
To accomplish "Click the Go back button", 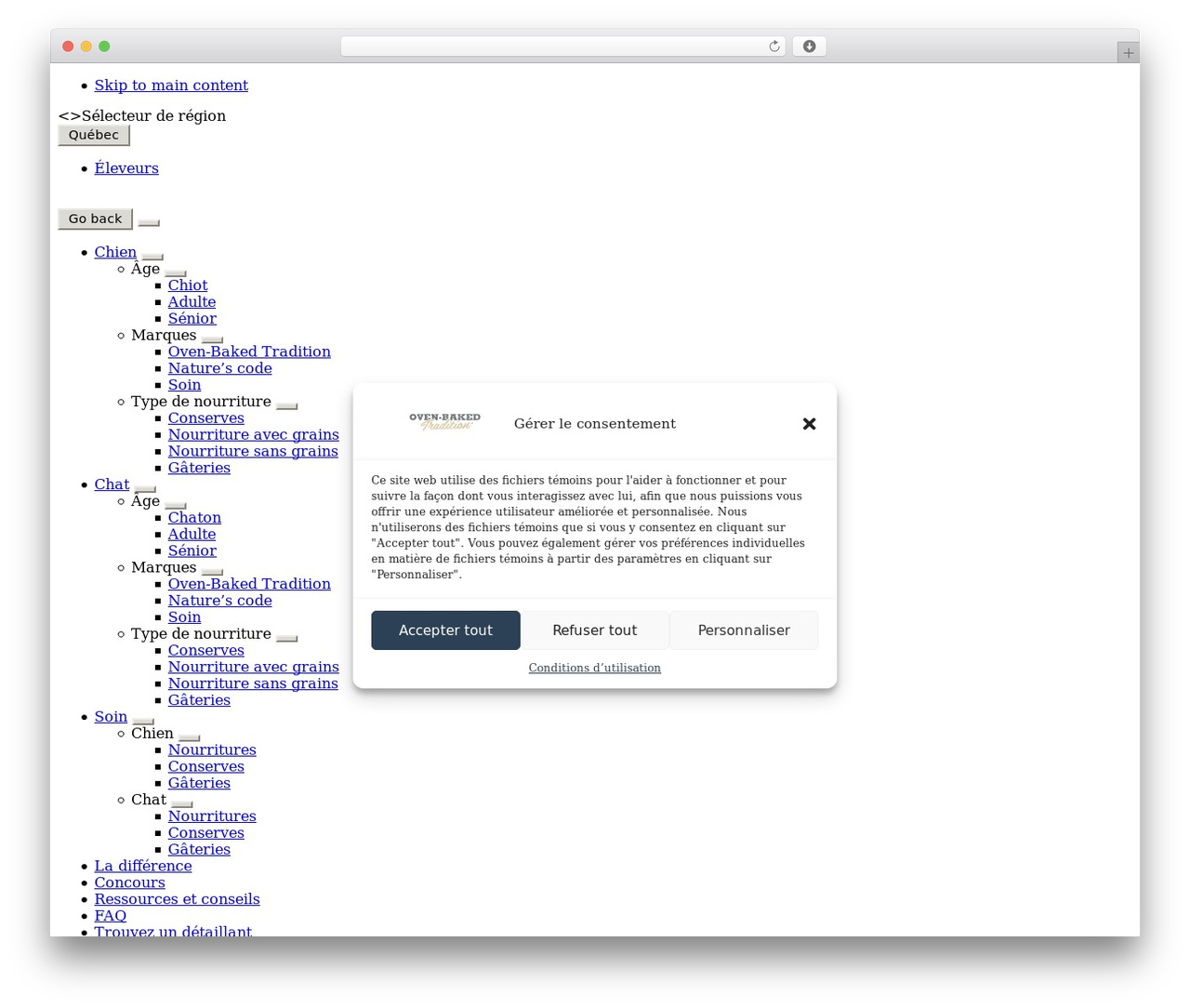I will [95, 219].
